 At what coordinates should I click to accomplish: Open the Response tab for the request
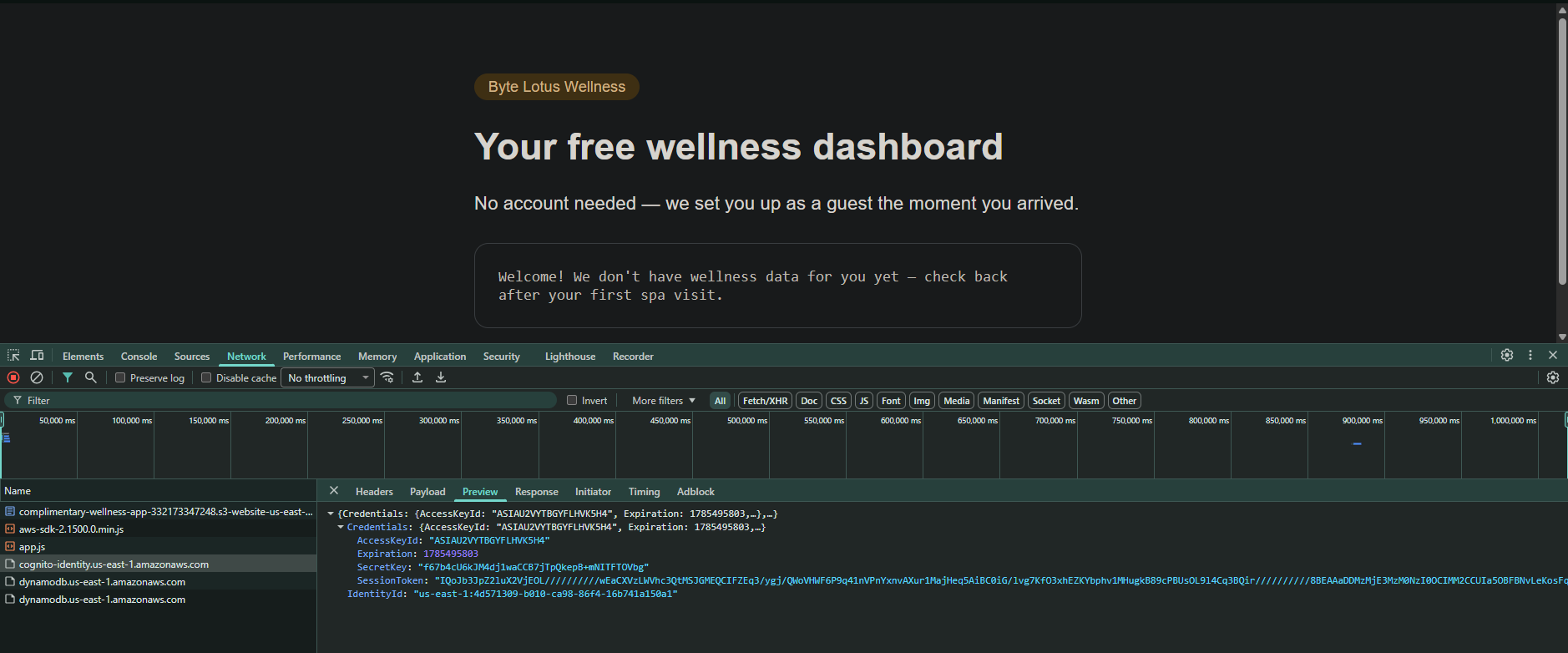tap(537, 492)
